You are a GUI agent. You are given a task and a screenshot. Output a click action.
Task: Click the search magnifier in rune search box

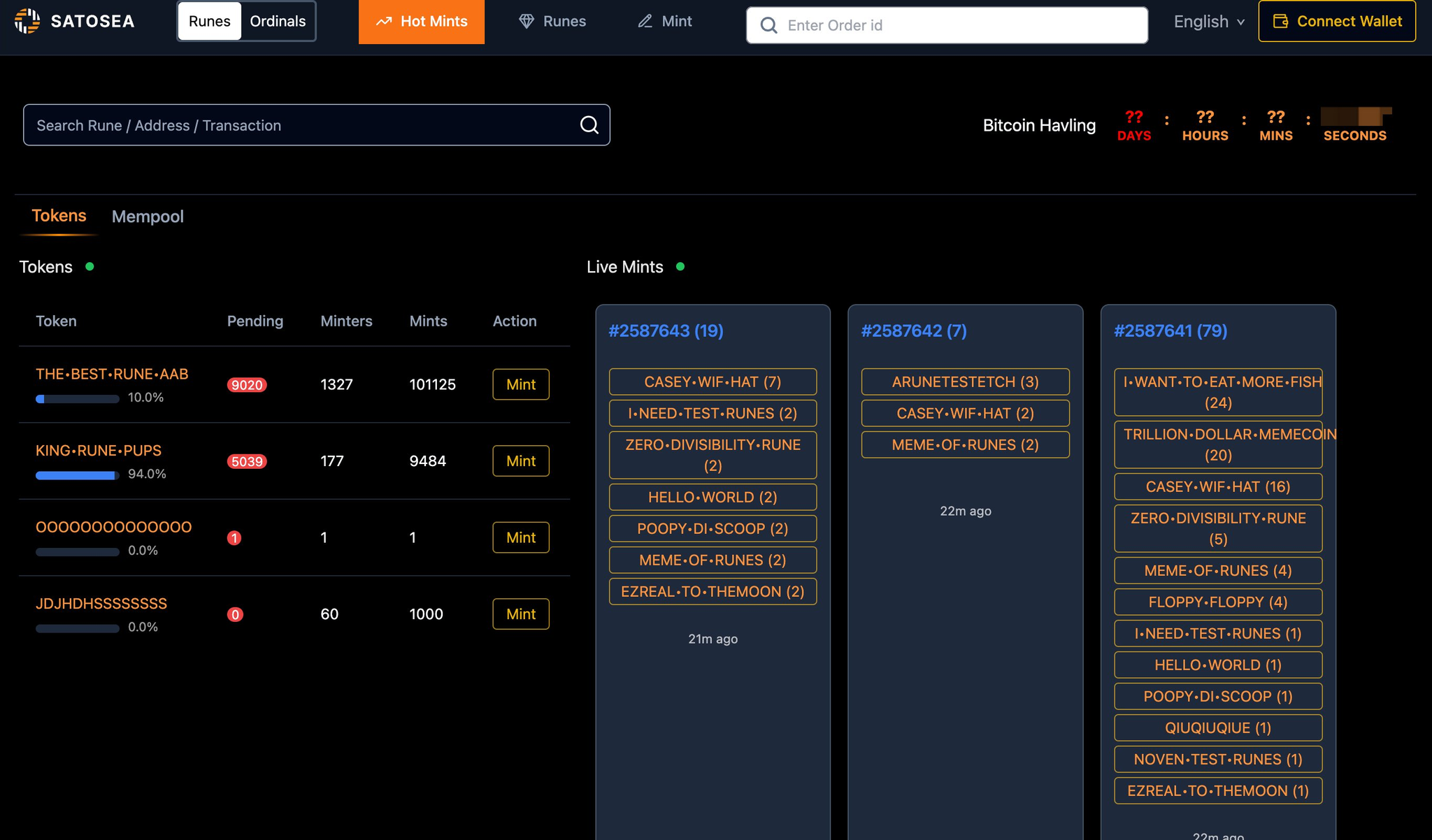point(589,125)
